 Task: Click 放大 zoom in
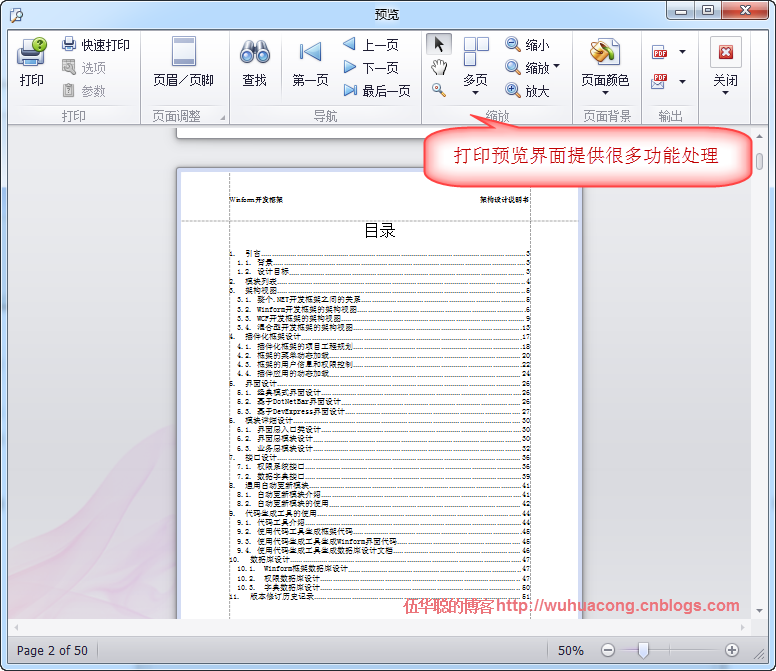[x=528, y=91]
